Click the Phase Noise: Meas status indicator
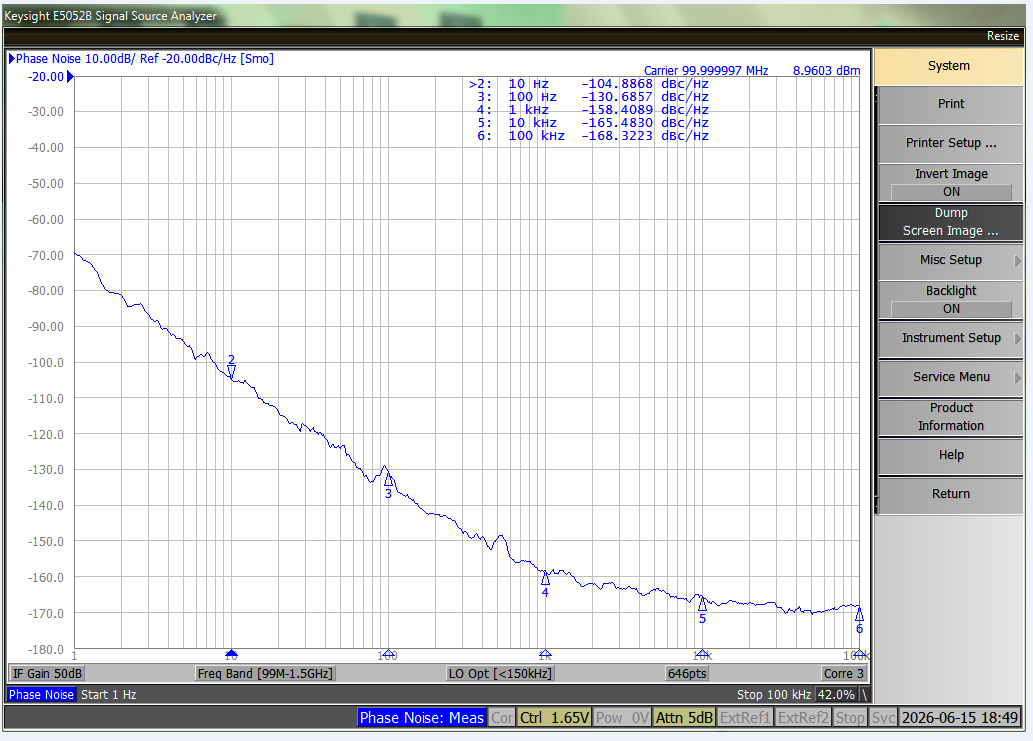This screenshot has height=741, width=1033. 422,717
